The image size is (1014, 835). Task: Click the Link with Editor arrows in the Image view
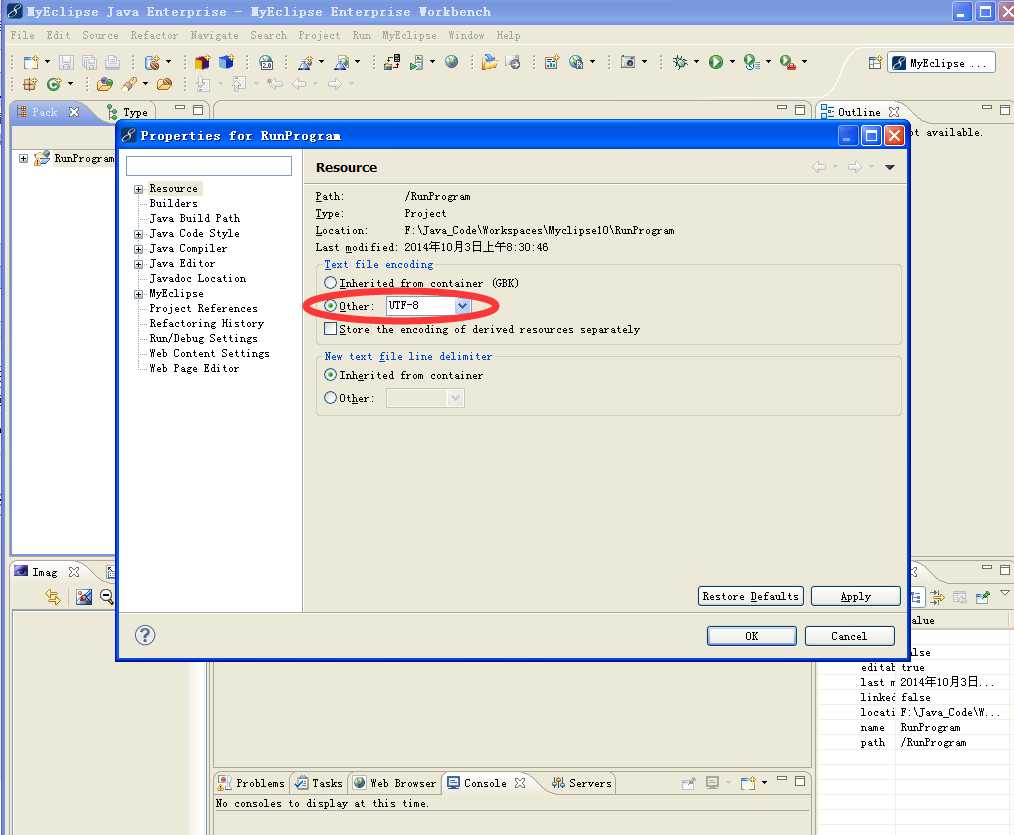tap(52, 596)
